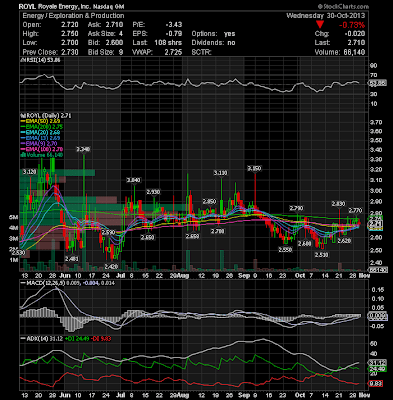Click the Volume legend entry on price chart

pyautogui.click(x=42, y=155)
